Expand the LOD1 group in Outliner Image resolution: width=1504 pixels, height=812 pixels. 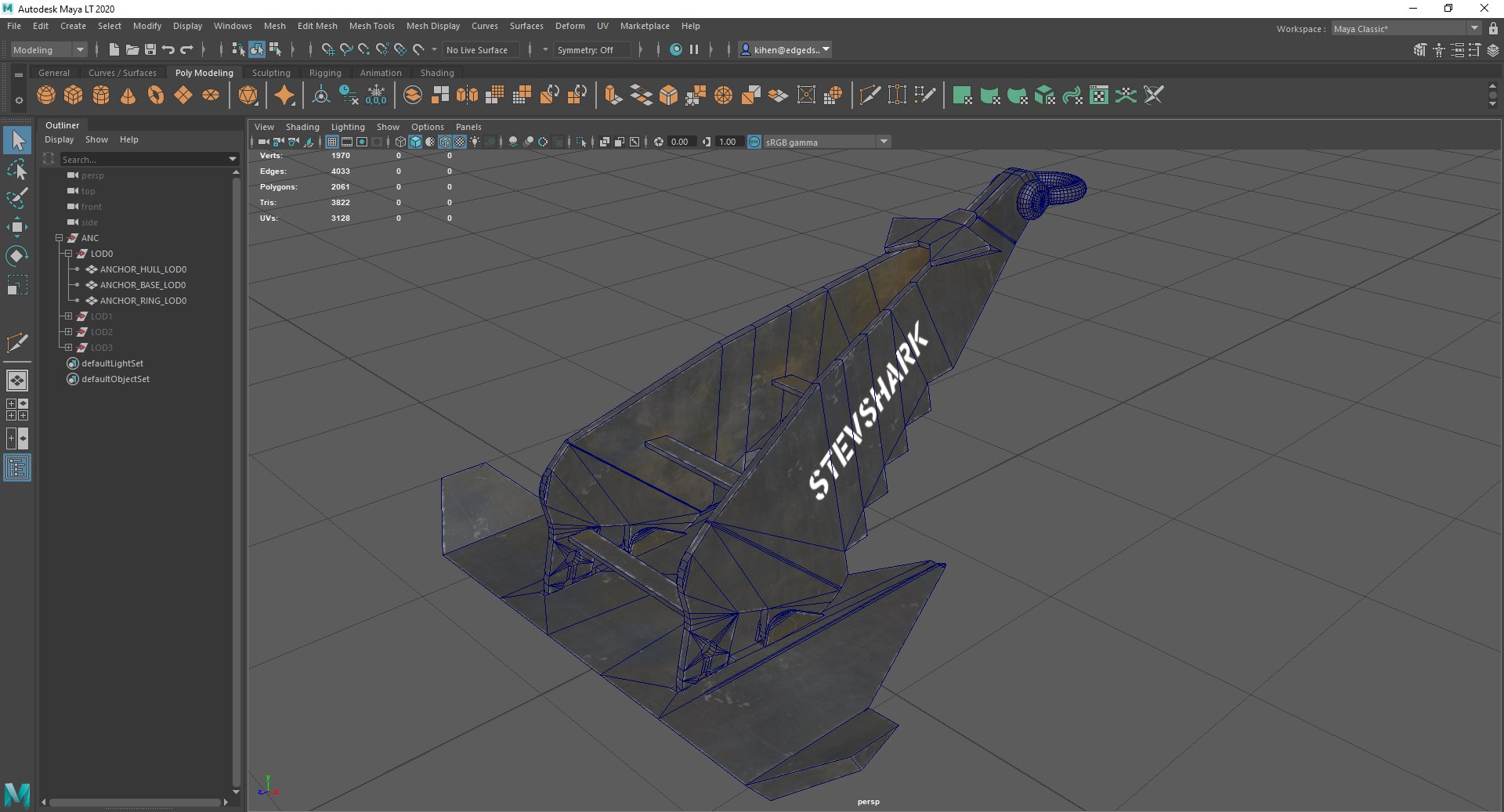click(69, 316)
